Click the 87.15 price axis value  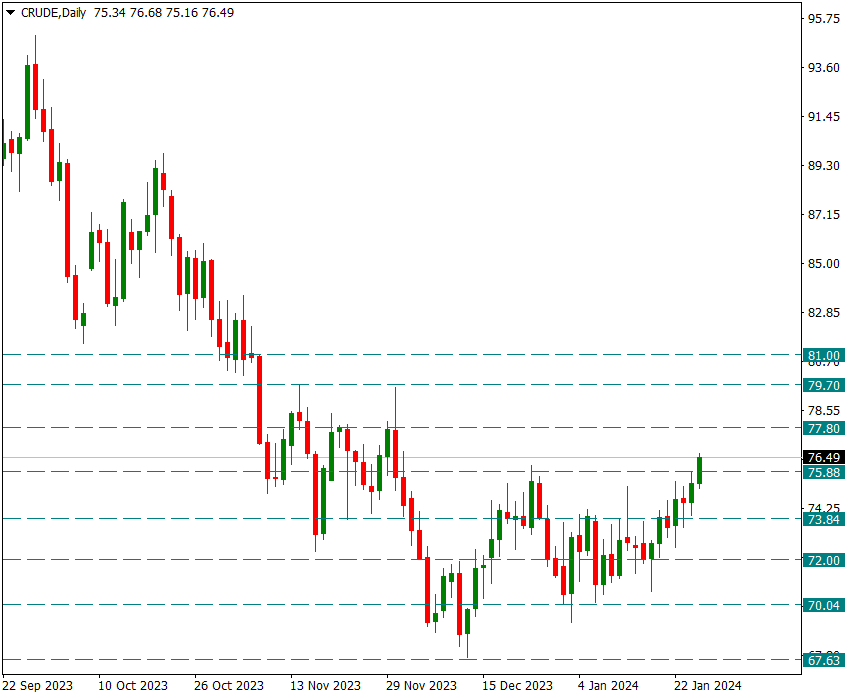(824, 214)
